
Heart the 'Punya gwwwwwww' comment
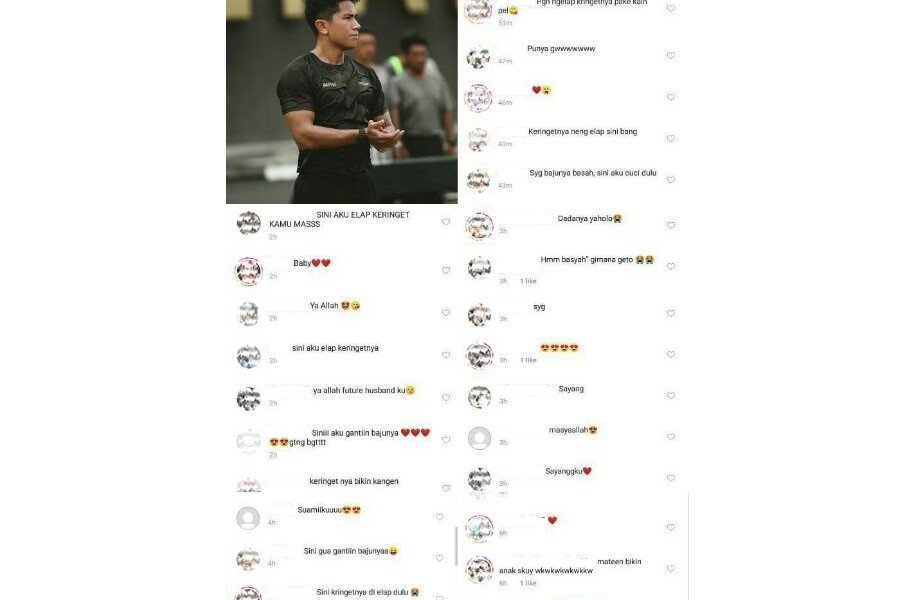[x=670, y=56]
